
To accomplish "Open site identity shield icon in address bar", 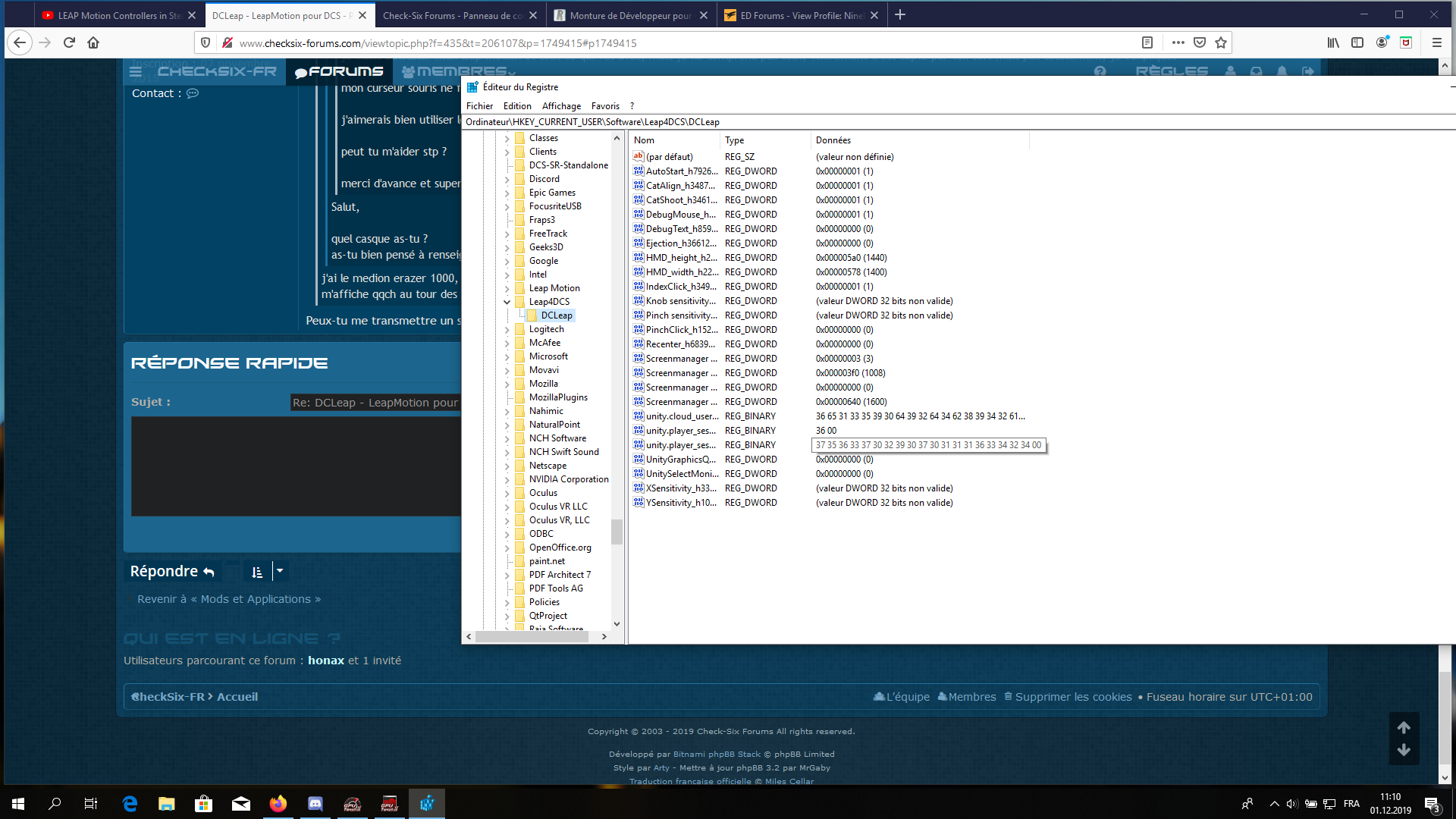I will [206, 43].
